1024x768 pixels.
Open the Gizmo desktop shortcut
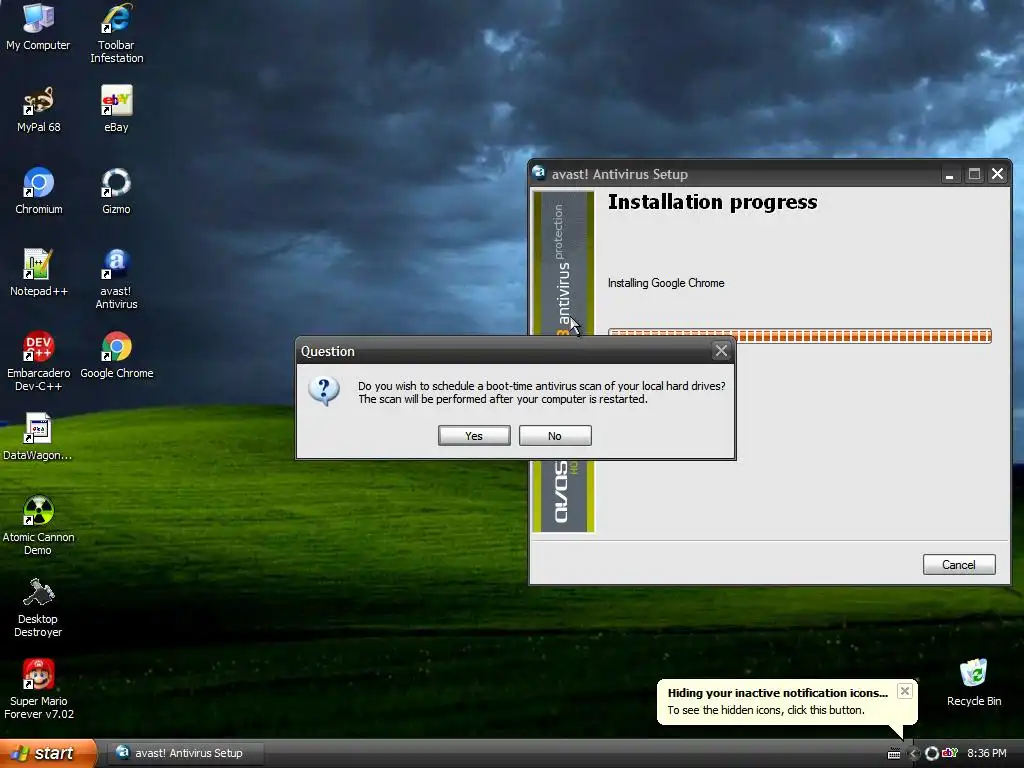click(x=116, y=191)
